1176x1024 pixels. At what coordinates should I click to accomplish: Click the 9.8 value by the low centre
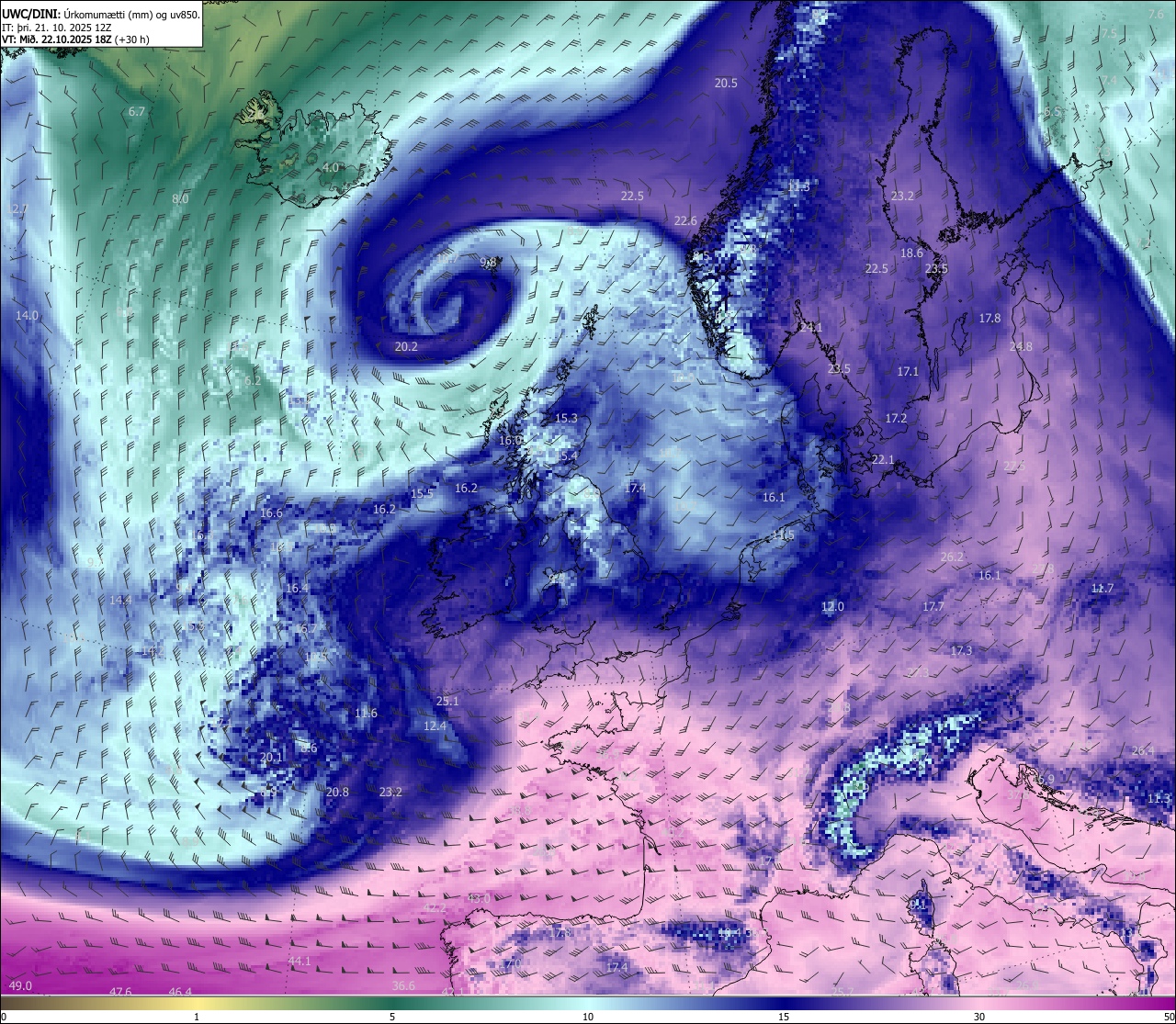tap(489, 262)
